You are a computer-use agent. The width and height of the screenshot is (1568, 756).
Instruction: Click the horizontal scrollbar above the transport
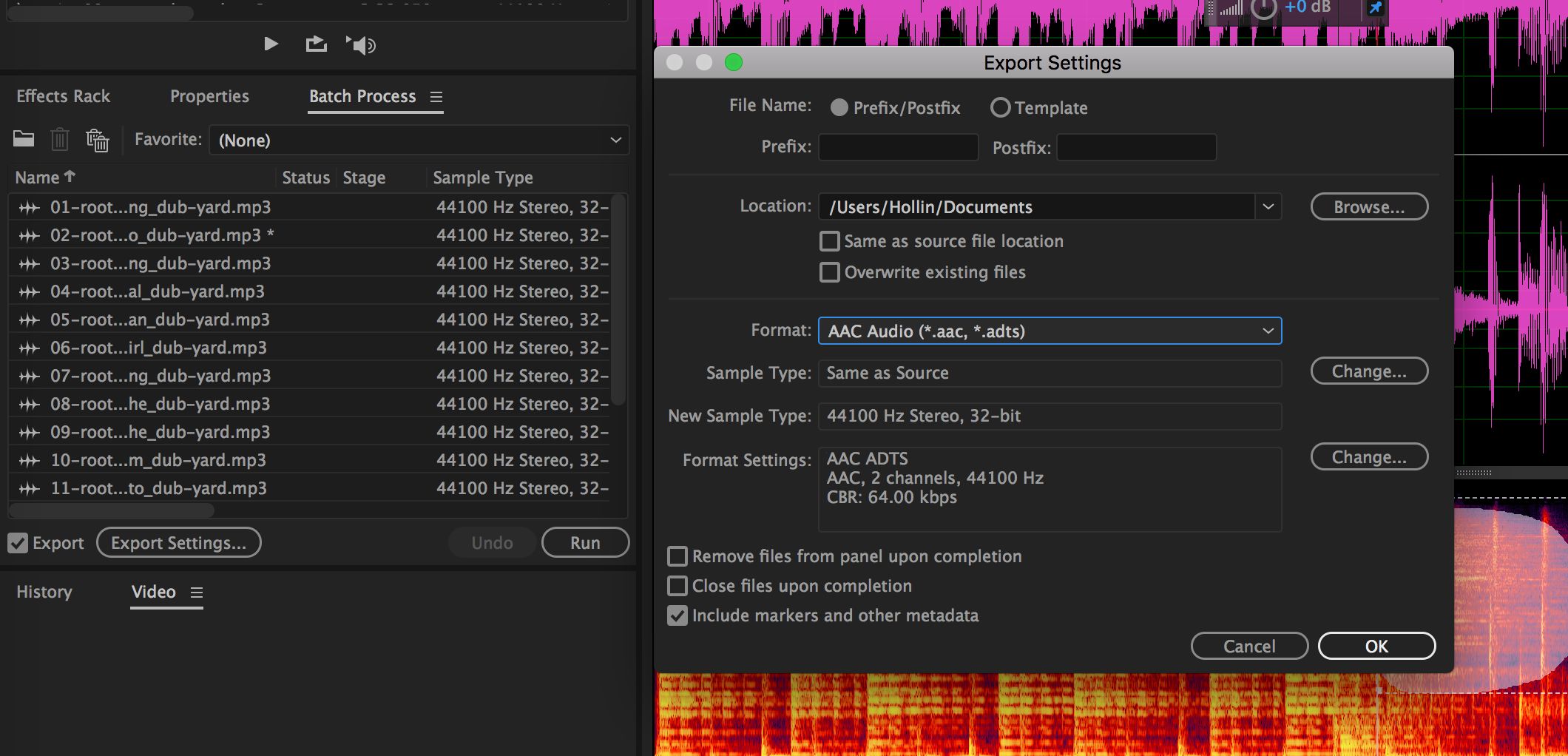[x=101, y=13]
